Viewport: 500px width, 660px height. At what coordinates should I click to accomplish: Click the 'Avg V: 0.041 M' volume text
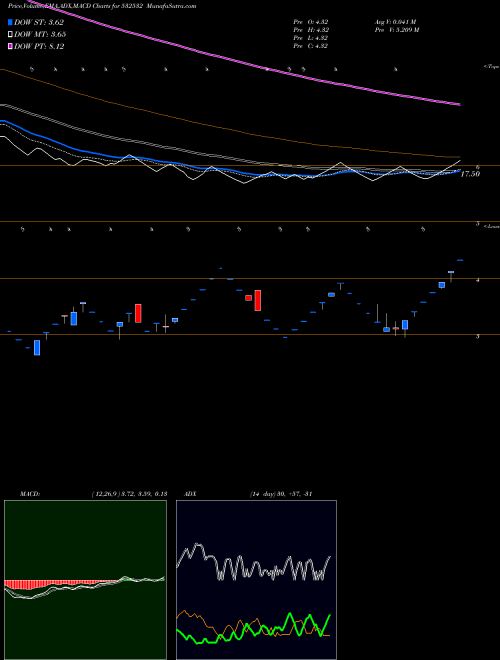[x=395, y=22]
